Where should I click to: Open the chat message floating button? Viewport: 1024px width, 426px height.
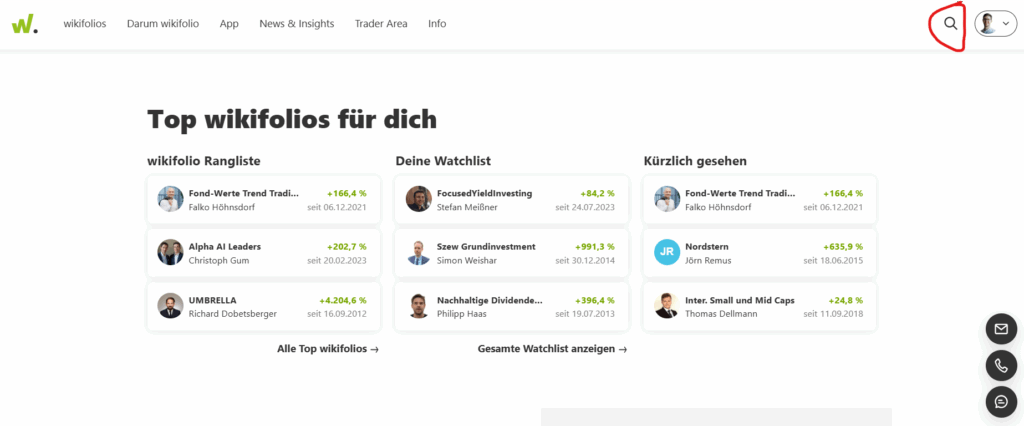tap(1000, 402)
